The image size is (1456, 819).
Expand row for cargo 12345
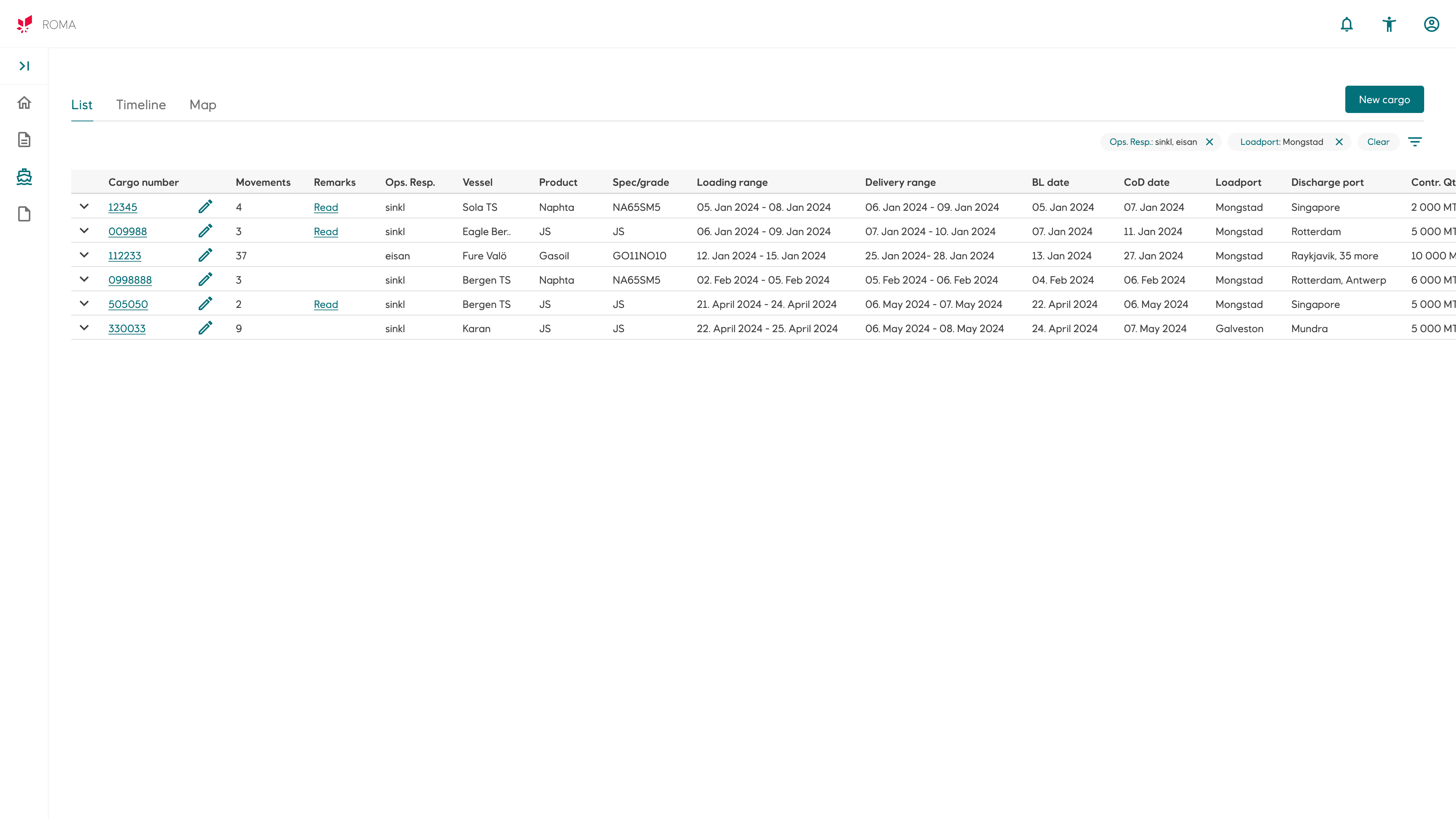click(84, 207)
